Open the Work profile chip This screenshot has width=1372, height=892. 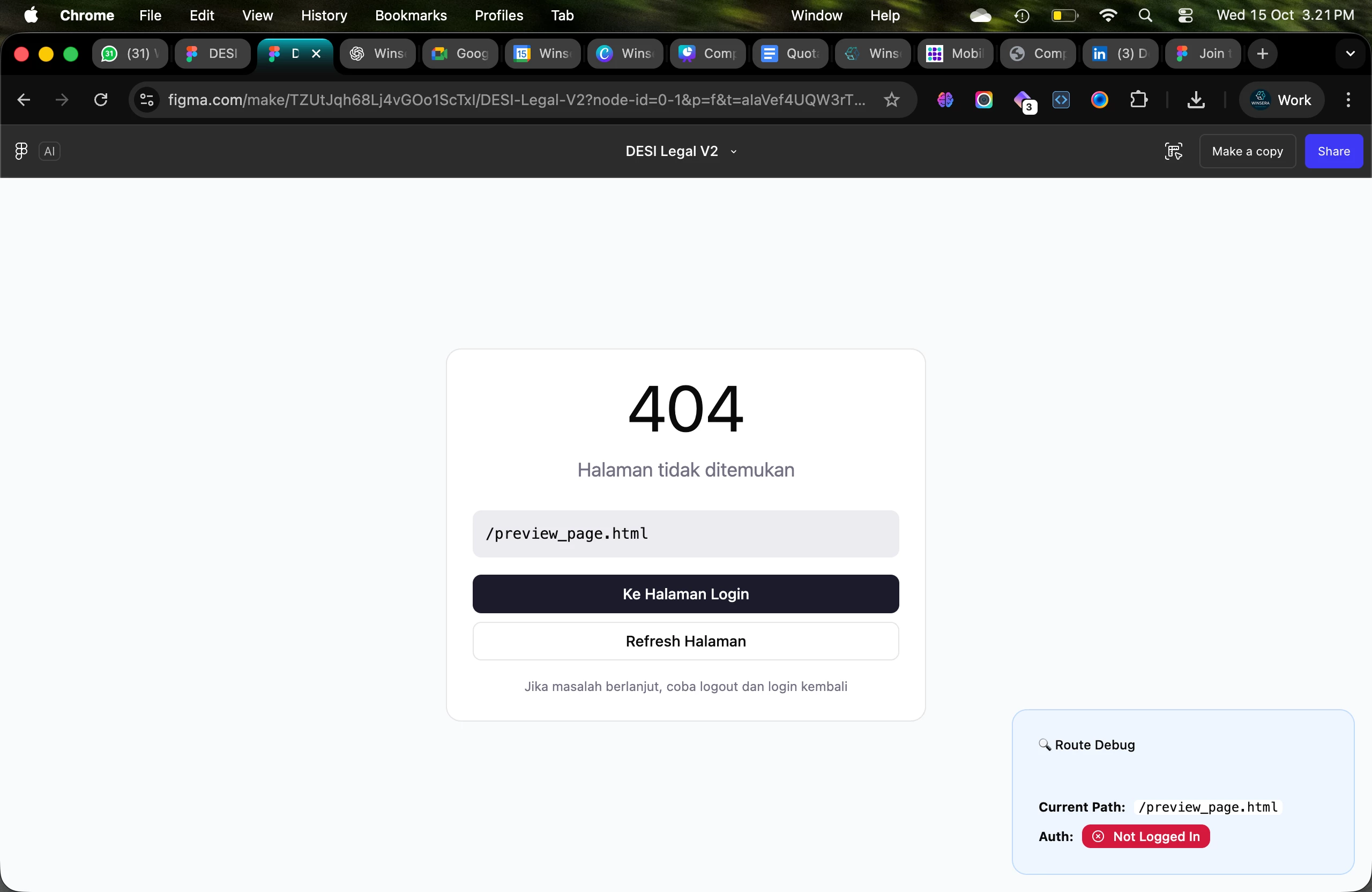pyautogui.click(x=1281, y=100)
